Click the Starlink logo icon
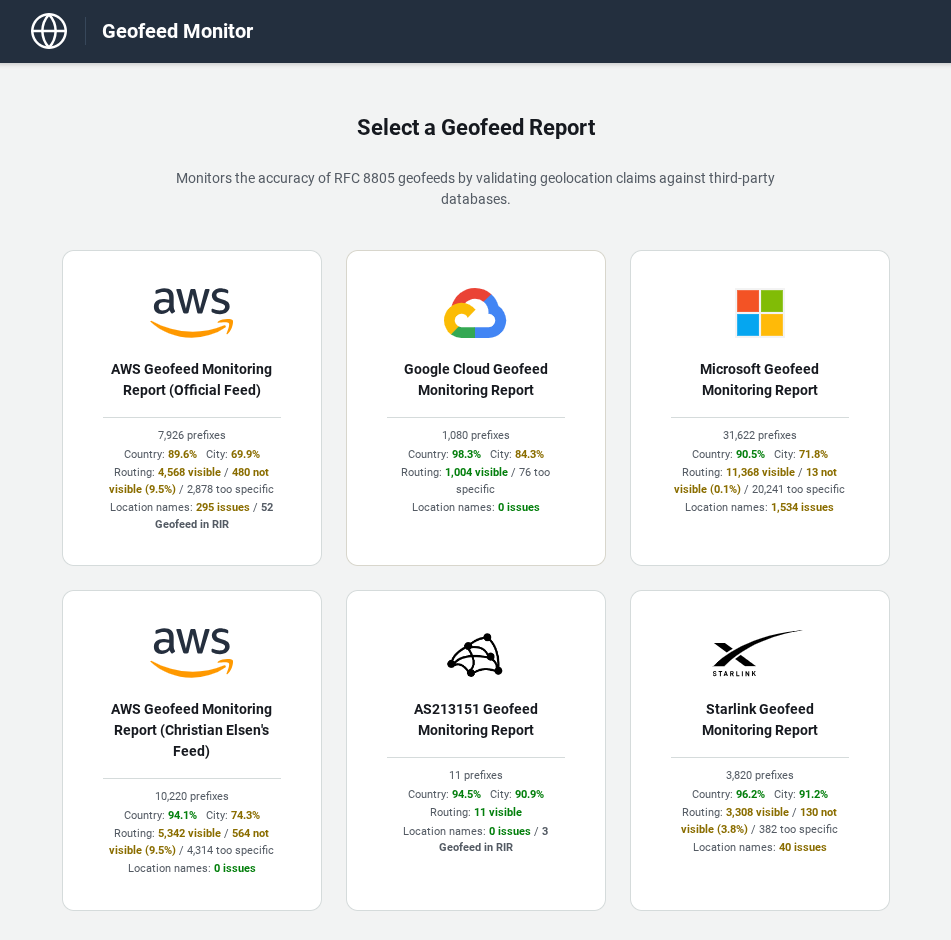 pyautogui.click(x=757, y=653)
